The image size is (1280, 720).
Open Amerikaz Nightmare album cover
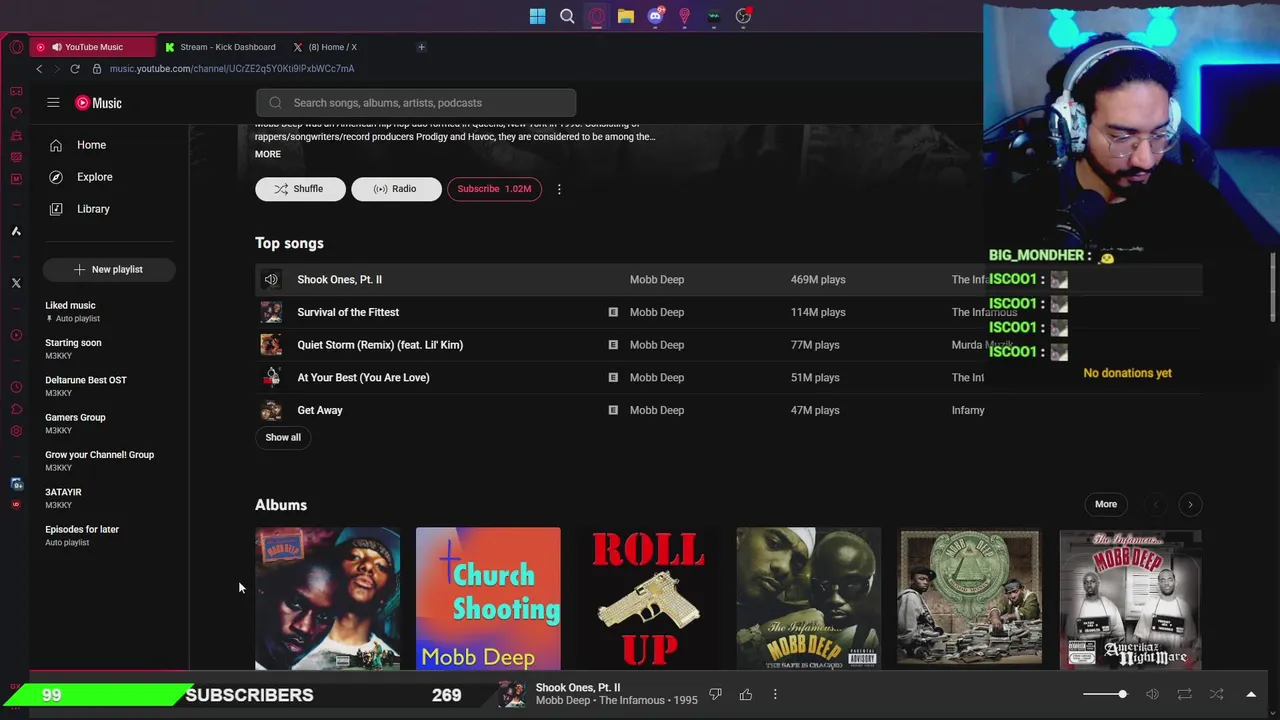pos(1130,598)
